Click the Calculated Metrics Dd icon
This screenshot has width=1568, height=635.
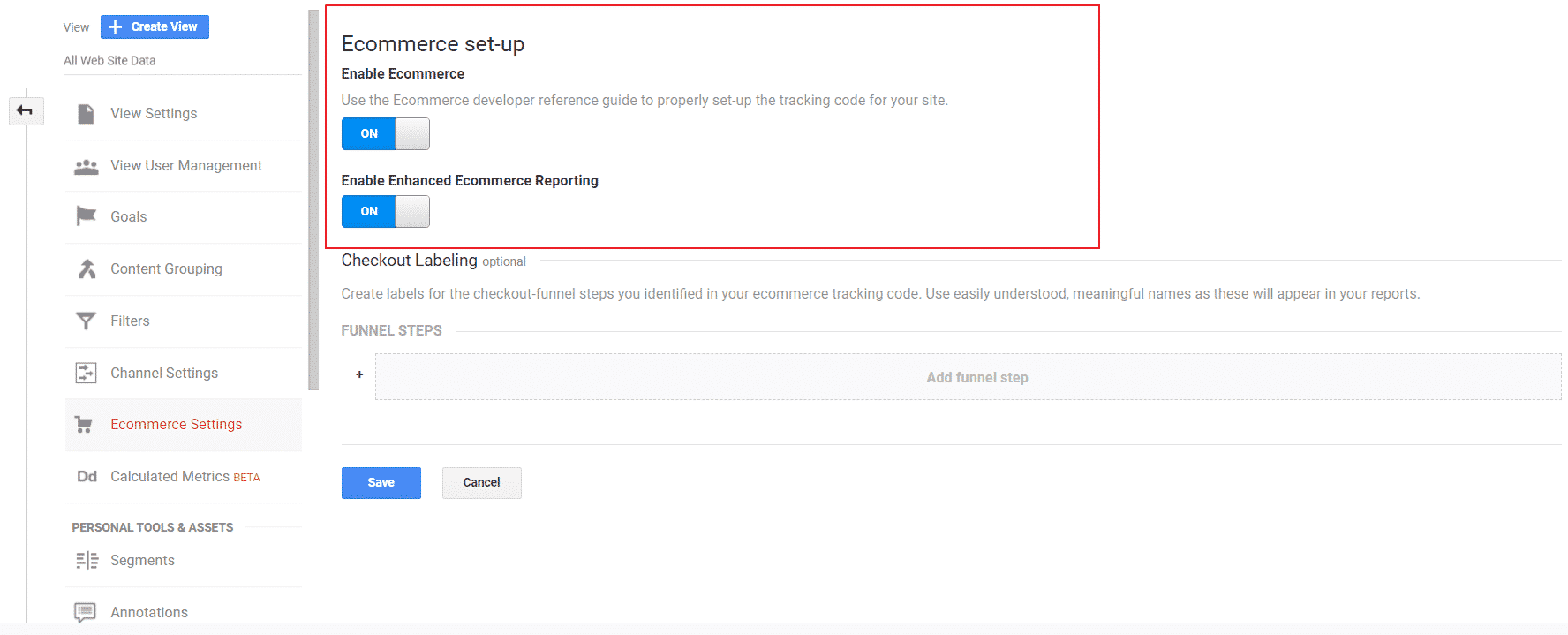[86, 476]
